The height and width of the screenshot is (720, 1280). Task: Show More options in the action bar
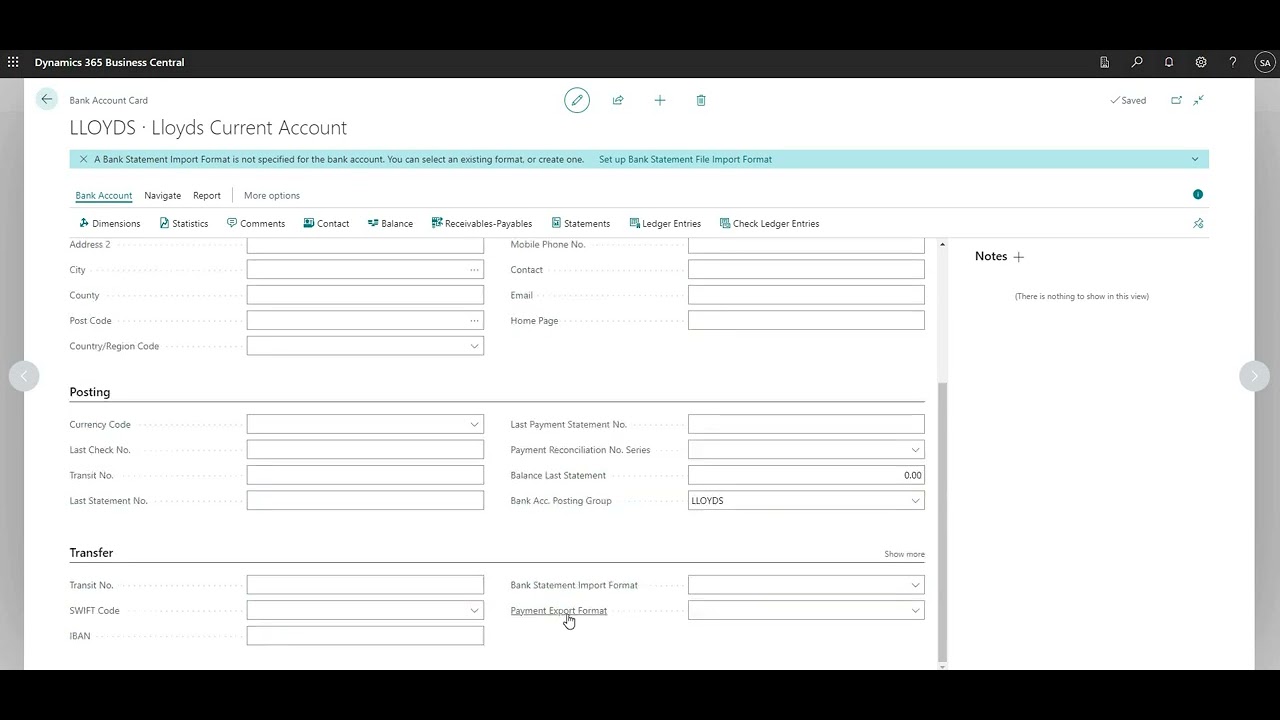click(272, 196)
